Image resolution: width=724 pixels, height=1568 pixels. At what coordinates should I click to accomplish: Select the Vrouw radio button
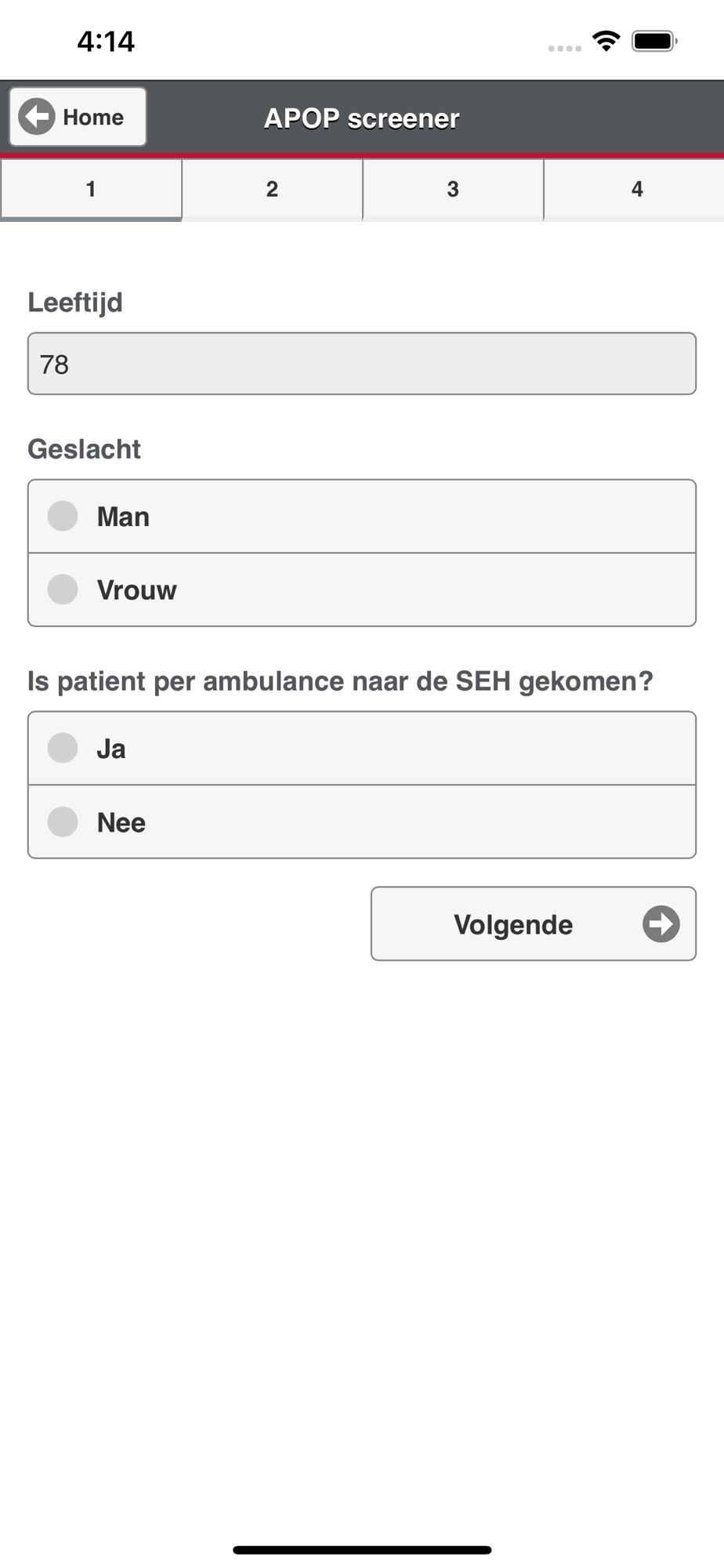63,590
